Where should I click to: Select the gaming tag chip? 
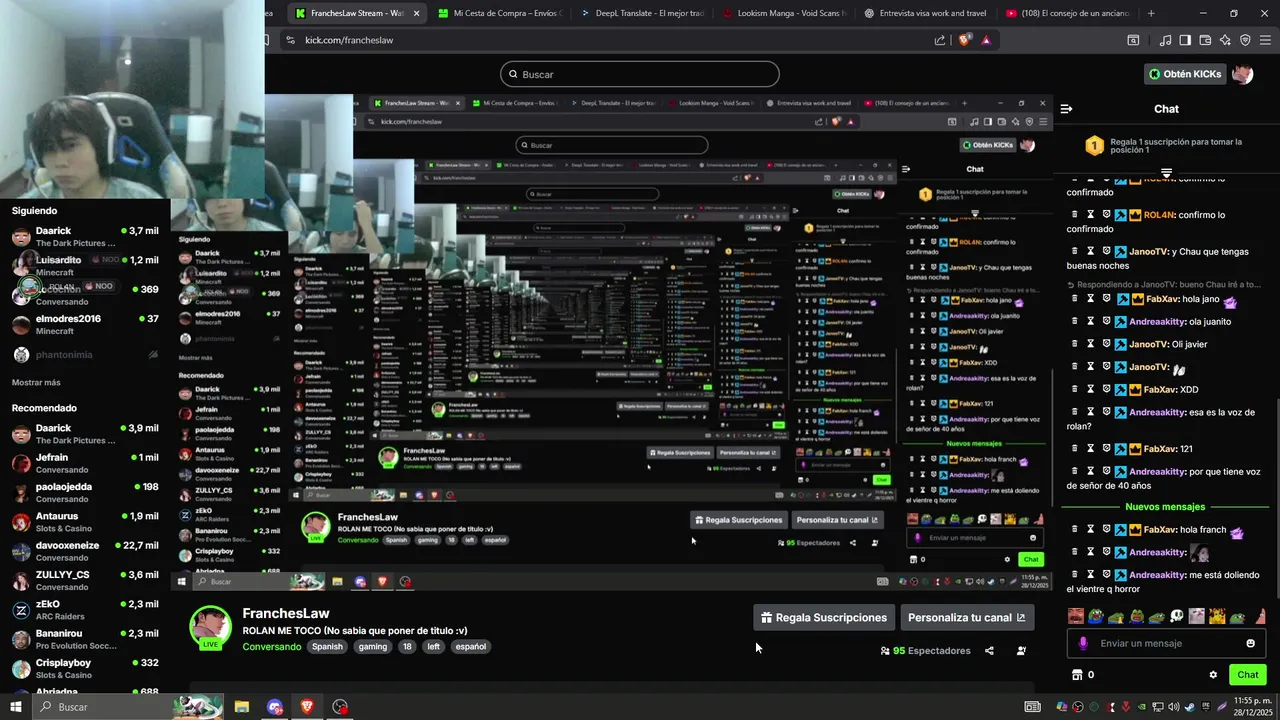click(x=373, y=647)
